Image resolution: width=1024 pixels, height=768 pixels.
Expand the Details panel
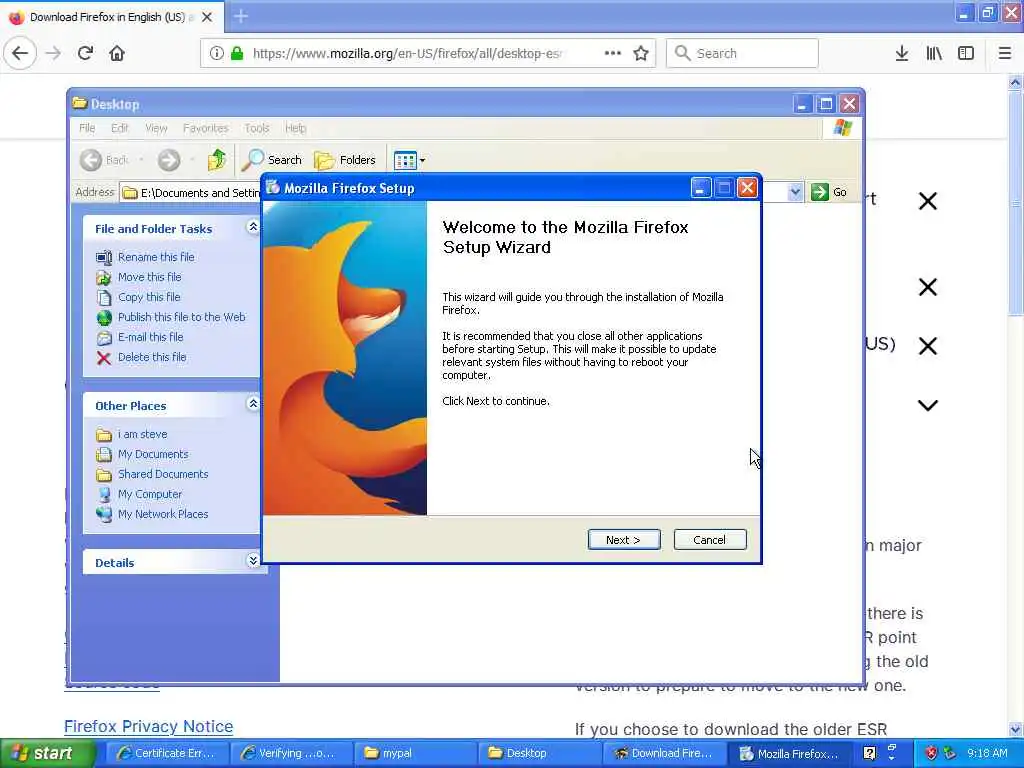tap(253, 560)
